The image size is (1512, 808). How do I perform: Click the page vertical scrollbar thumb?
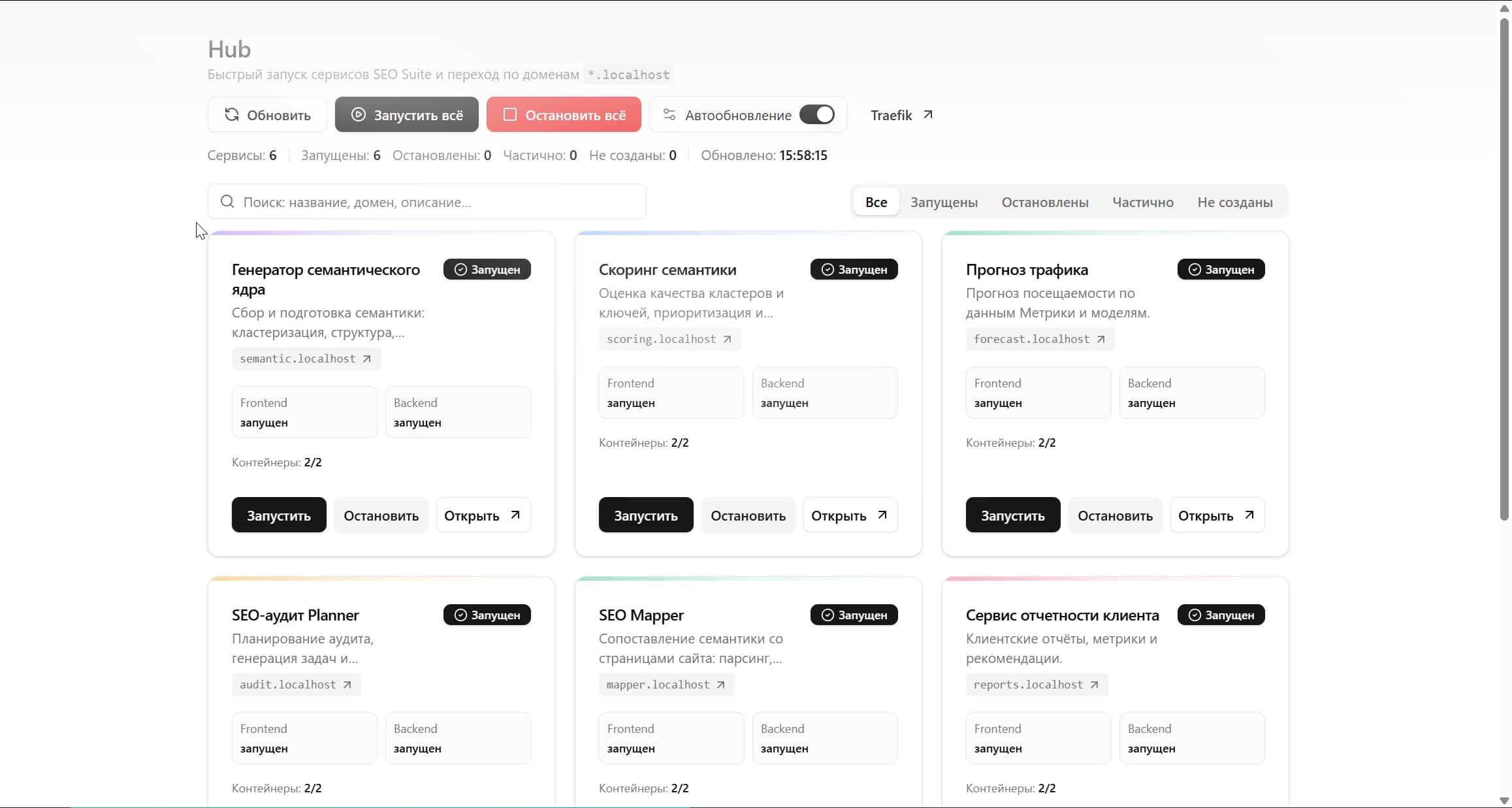1504,268
